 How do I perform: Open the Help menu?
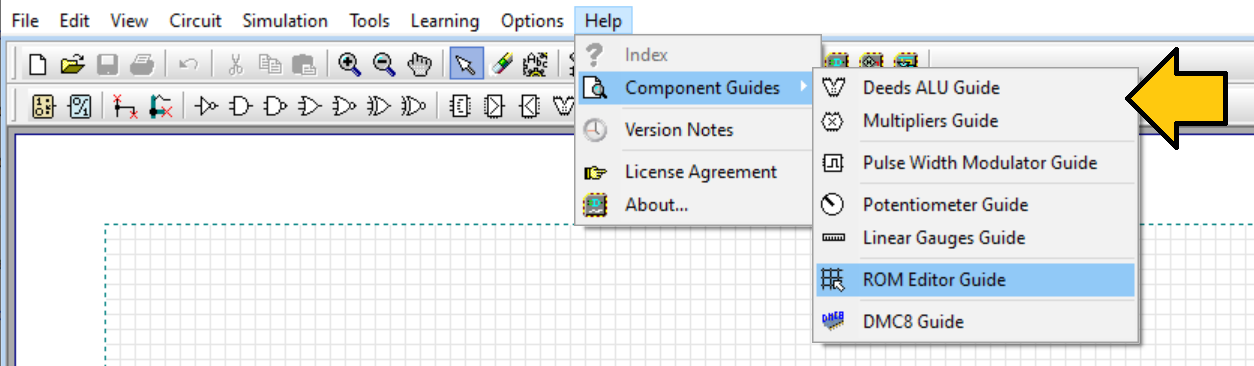coord(604,20)
